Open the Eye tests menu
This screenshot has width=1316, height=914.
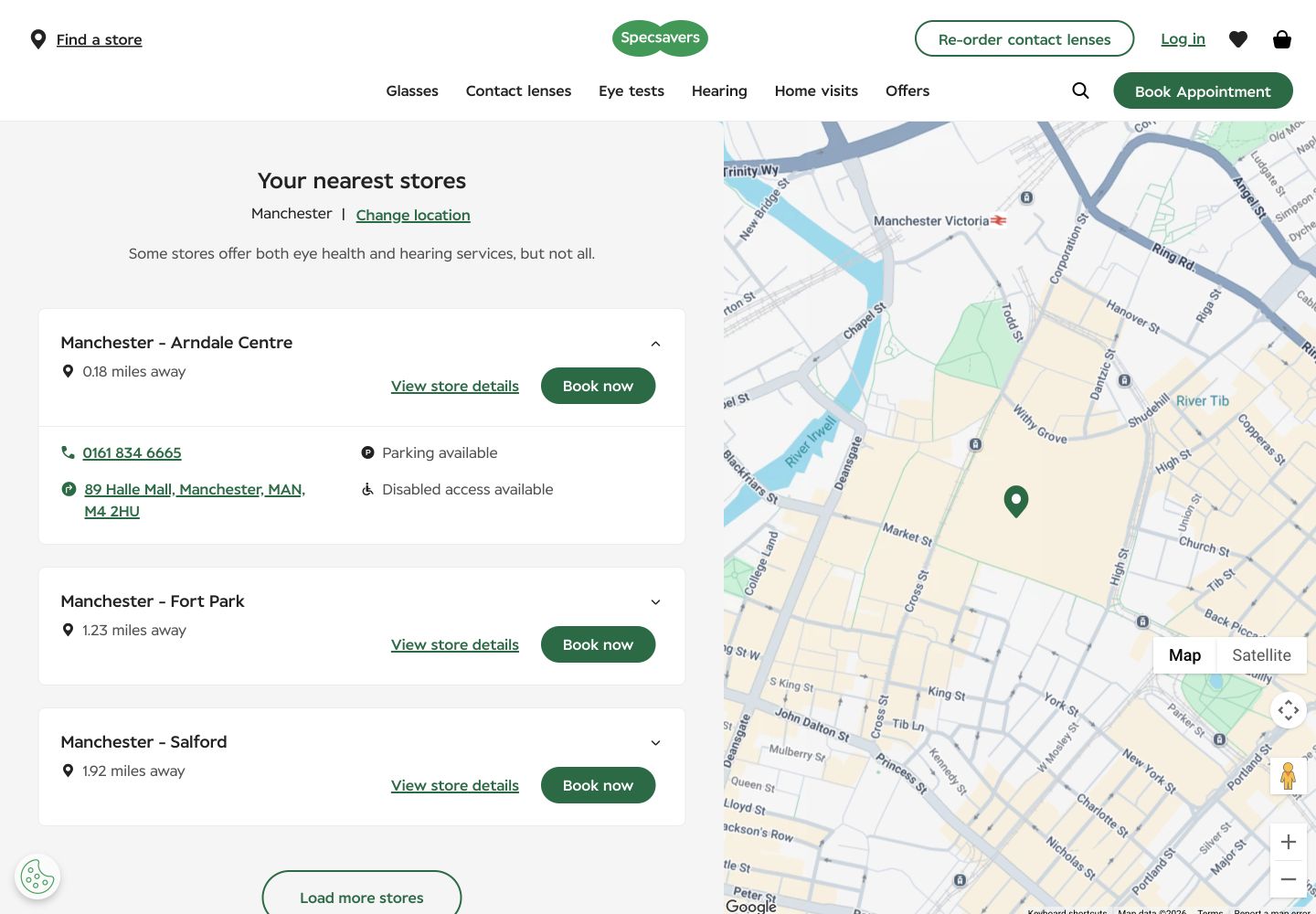pos(631,90)
